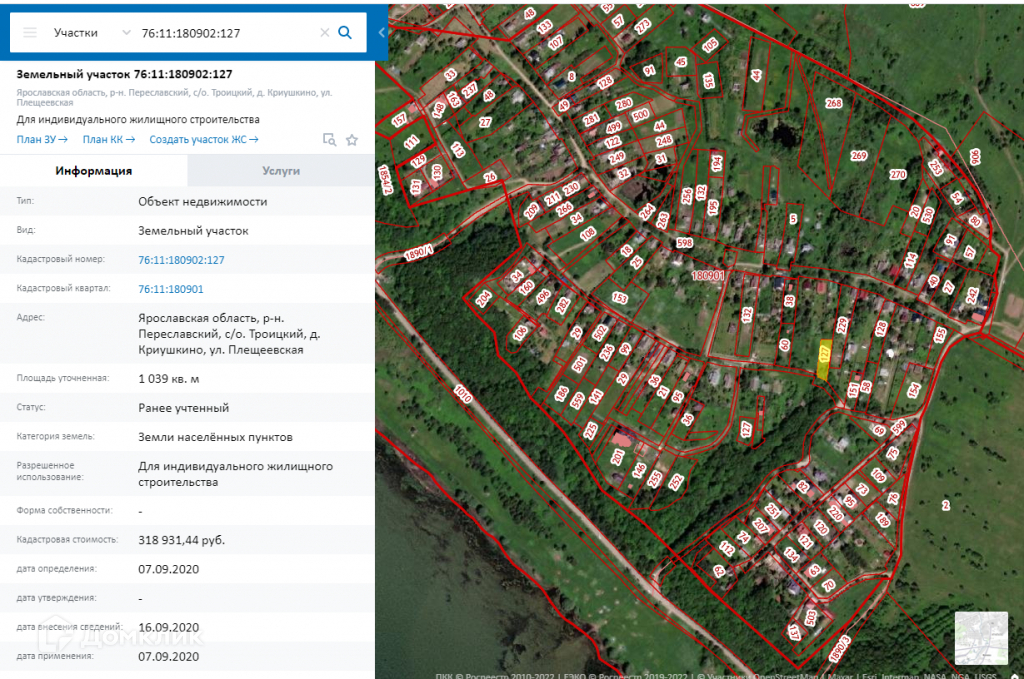
Task: Select the 16.09.2020 date entry
Action: 168,627
